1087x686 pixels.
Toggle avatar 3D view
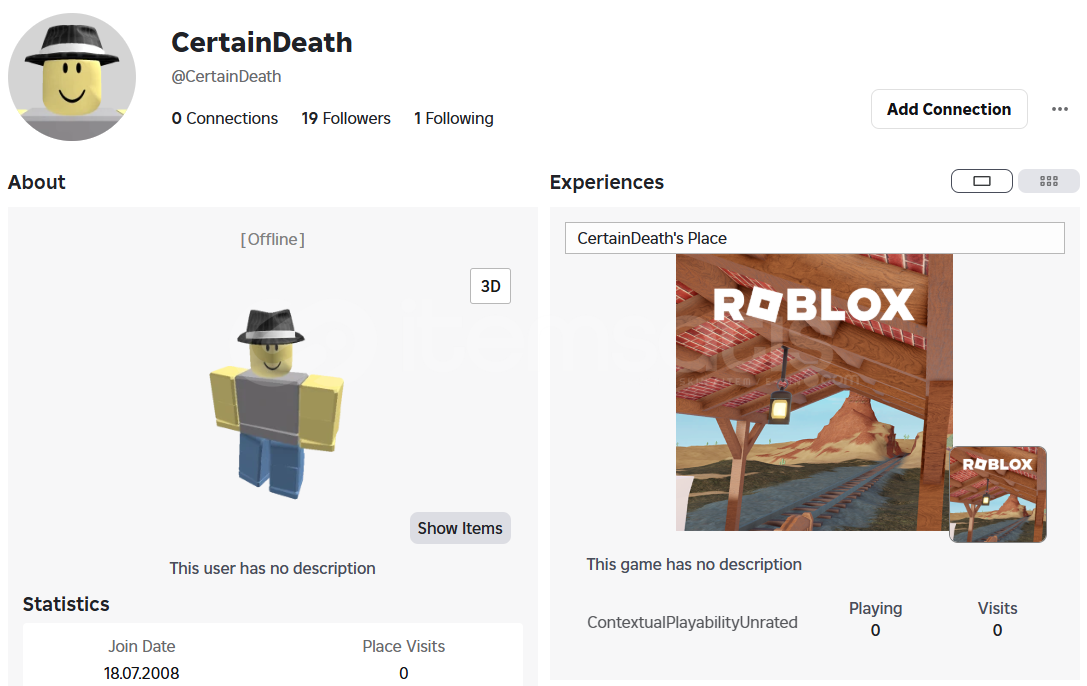490,286
